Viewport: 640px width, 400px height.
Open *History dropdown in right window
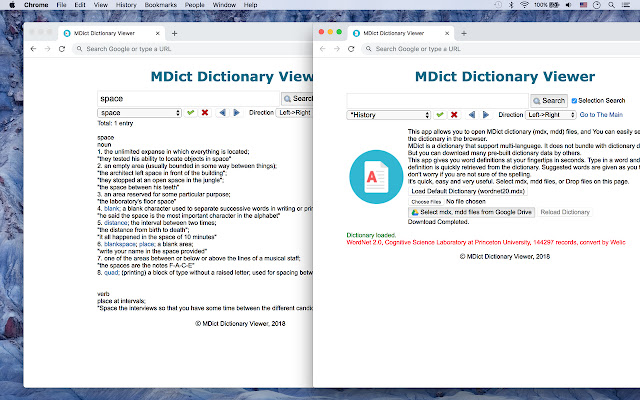point(389,115)
